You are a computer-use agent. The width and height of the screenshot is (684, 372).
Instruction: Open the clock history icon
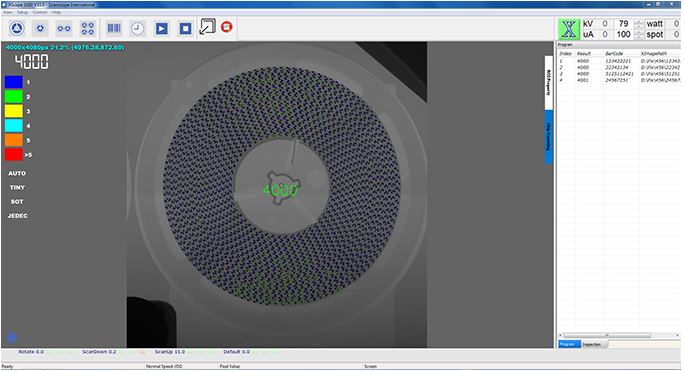(x=137, y=29)
